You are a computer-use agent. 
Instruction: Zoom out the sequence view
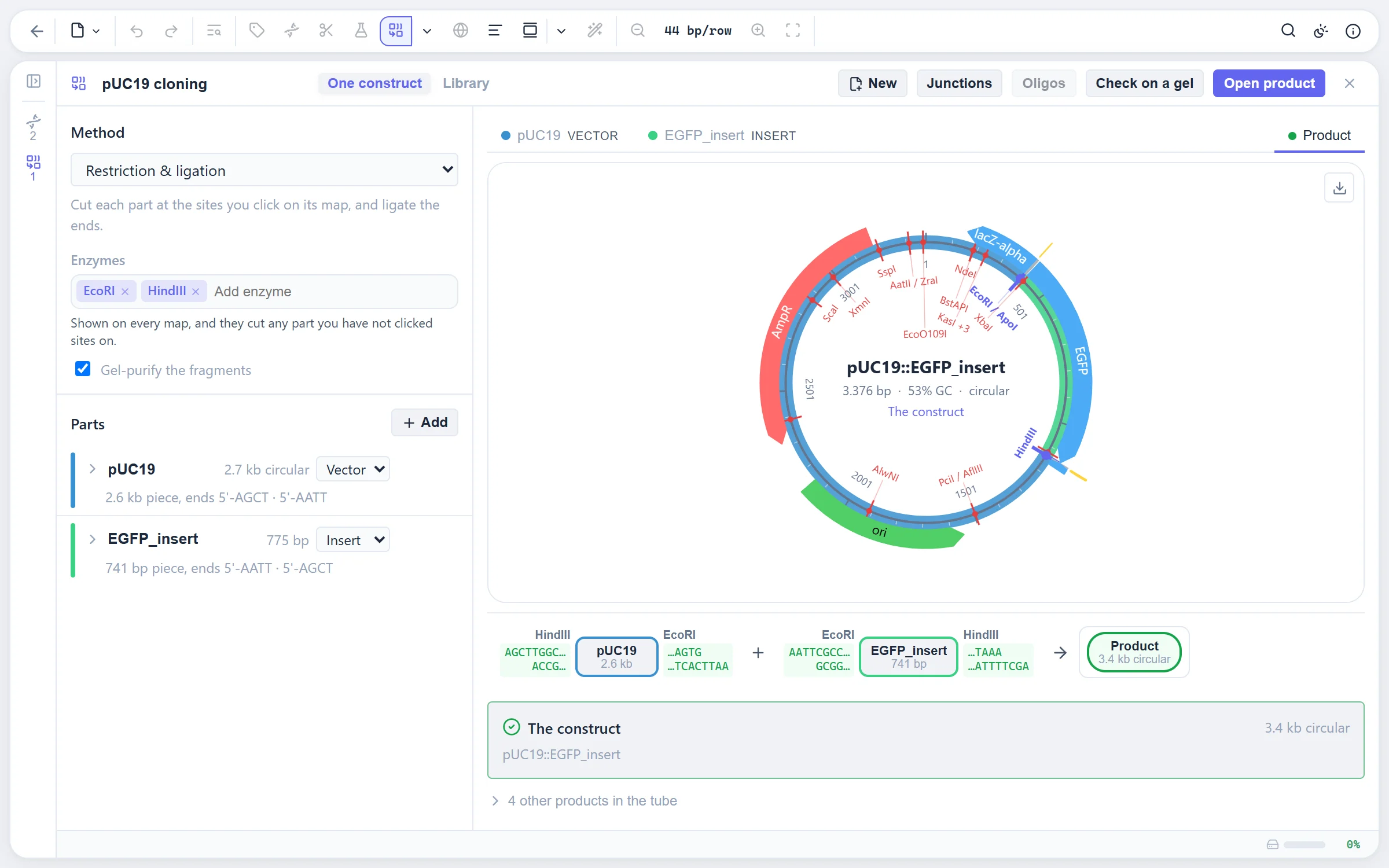[x=638, y=30]
